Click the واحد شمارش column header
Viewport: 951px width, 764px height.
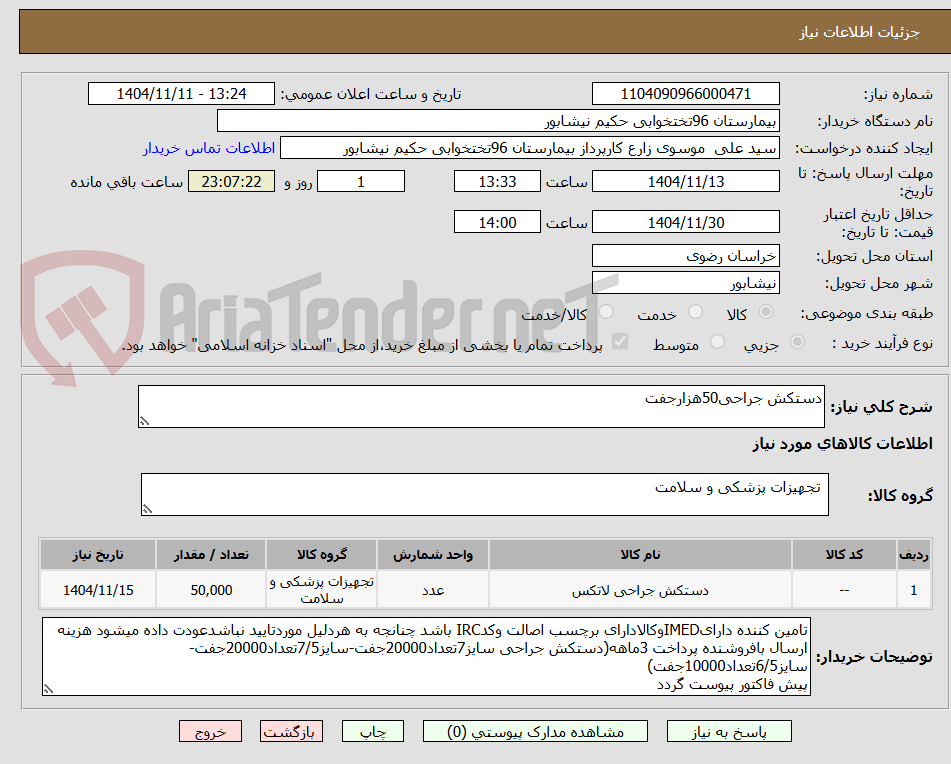(432, 554)
